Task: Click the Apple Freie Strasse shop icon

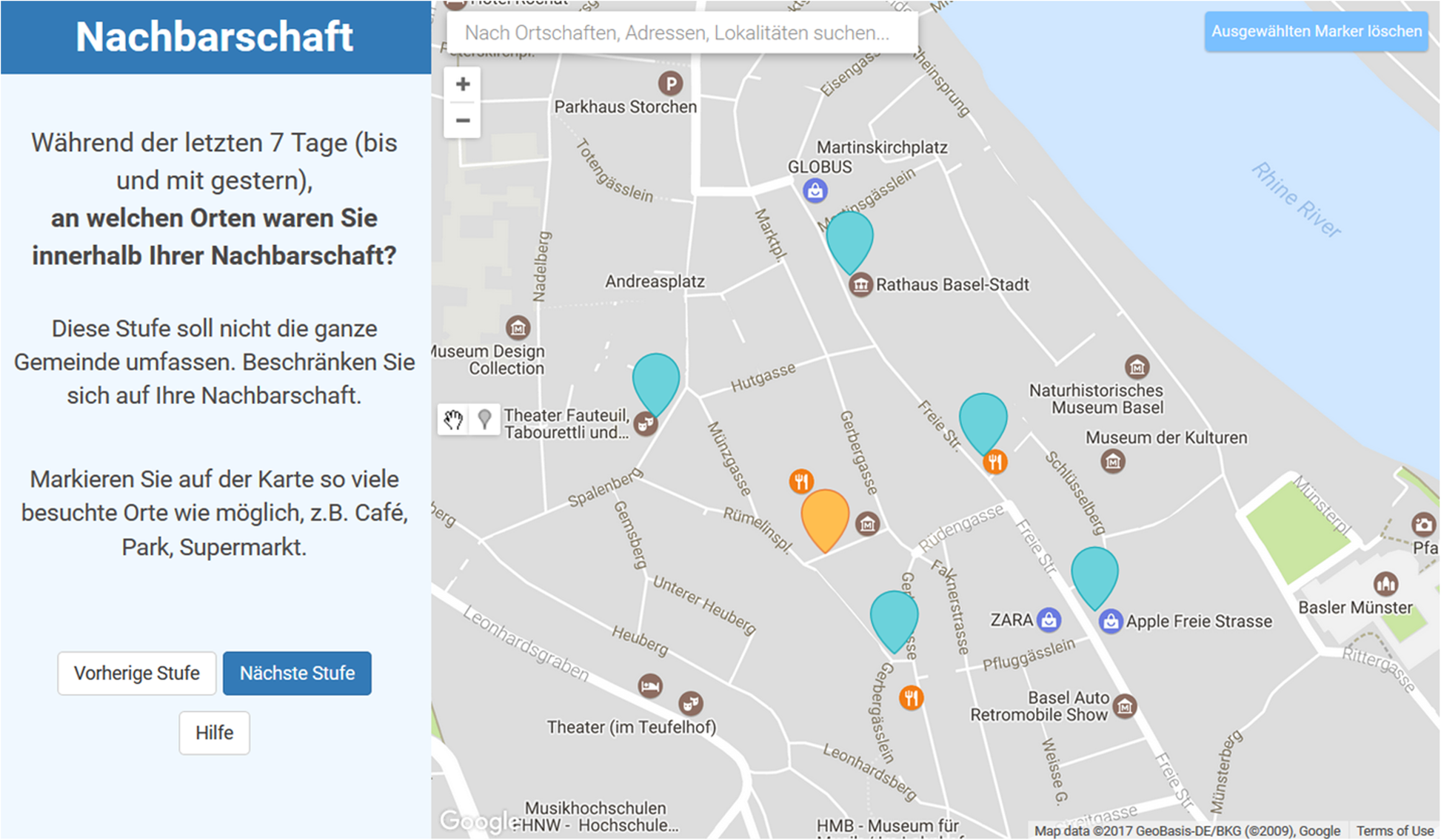Action: [1111, 621]
